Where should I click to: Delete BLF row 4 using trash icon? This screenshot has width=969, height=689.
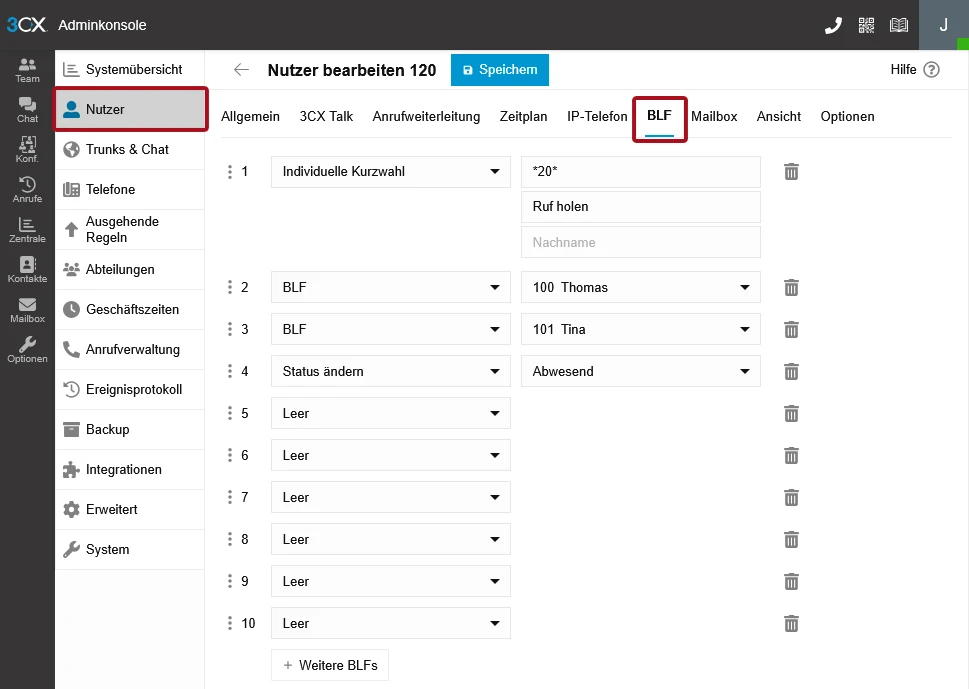(x=791, y=372)
